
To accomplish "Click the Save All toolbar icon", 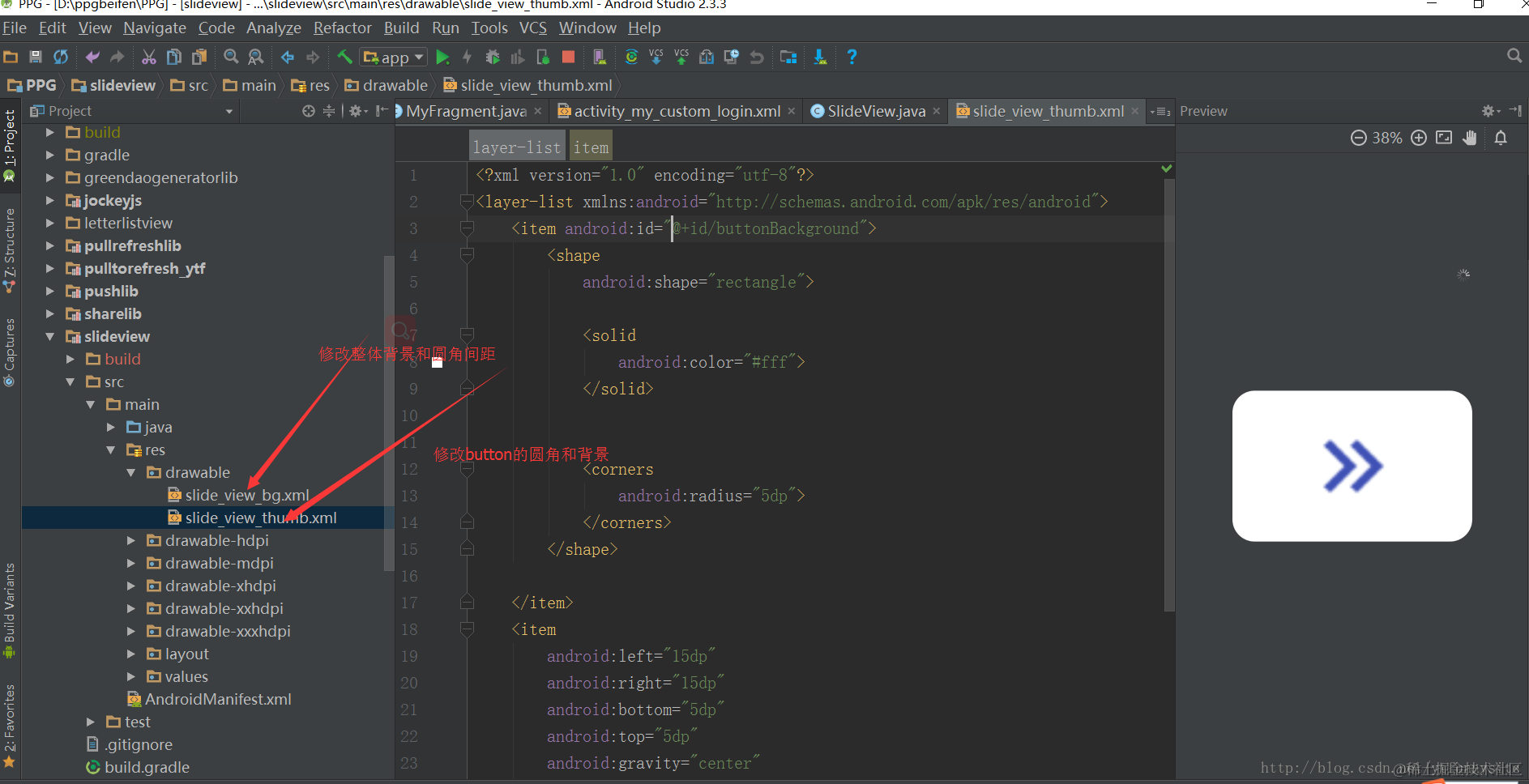I will [36, 57].
